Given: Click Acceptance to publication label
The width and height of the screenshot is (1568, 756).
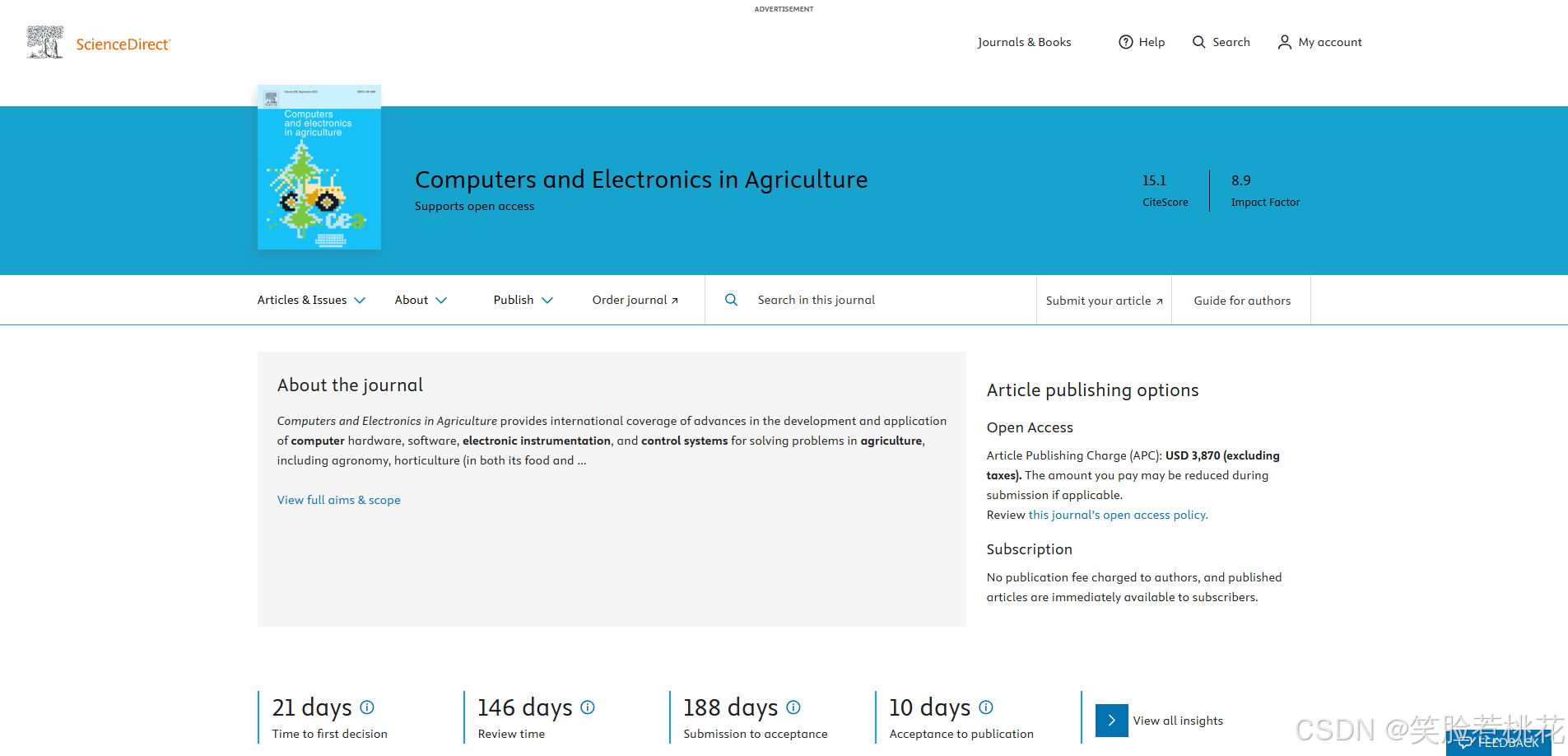Looking at the screenshot, I should click(961, 734).
